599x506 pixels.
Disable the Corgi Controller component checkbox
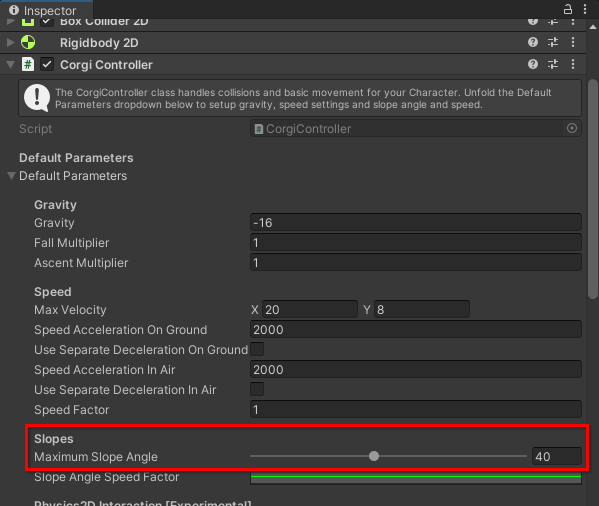point(47,64)
